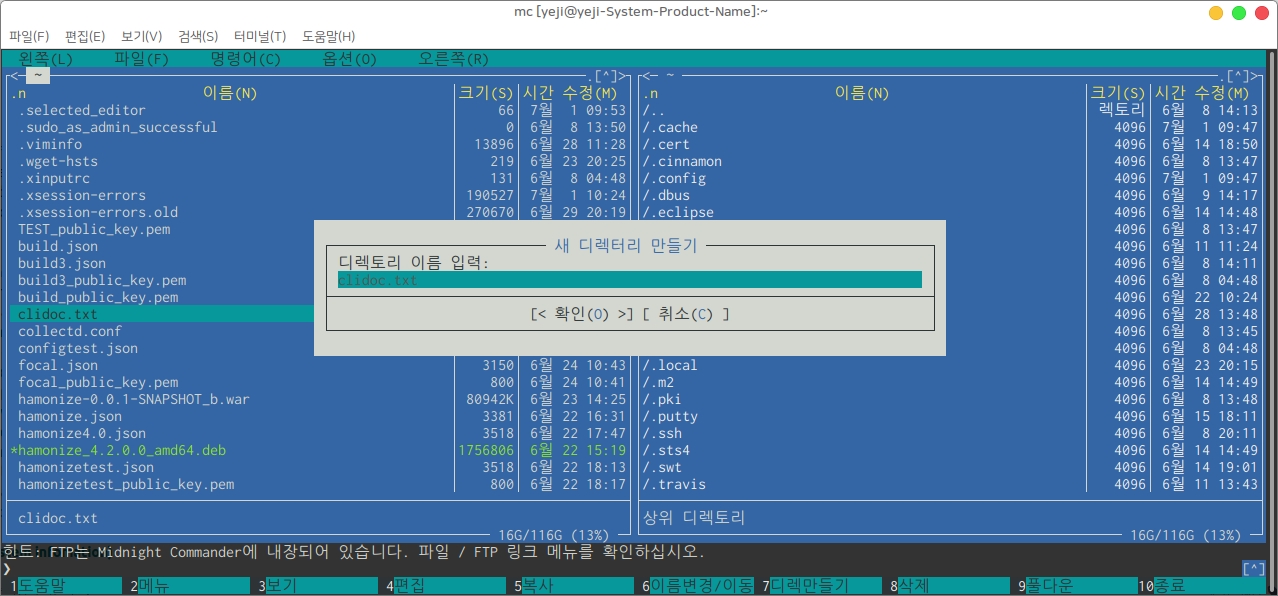The image size is (1278, 596).
Task: Cancel the dialog with 취소(C)
Action: click(685, 314)
